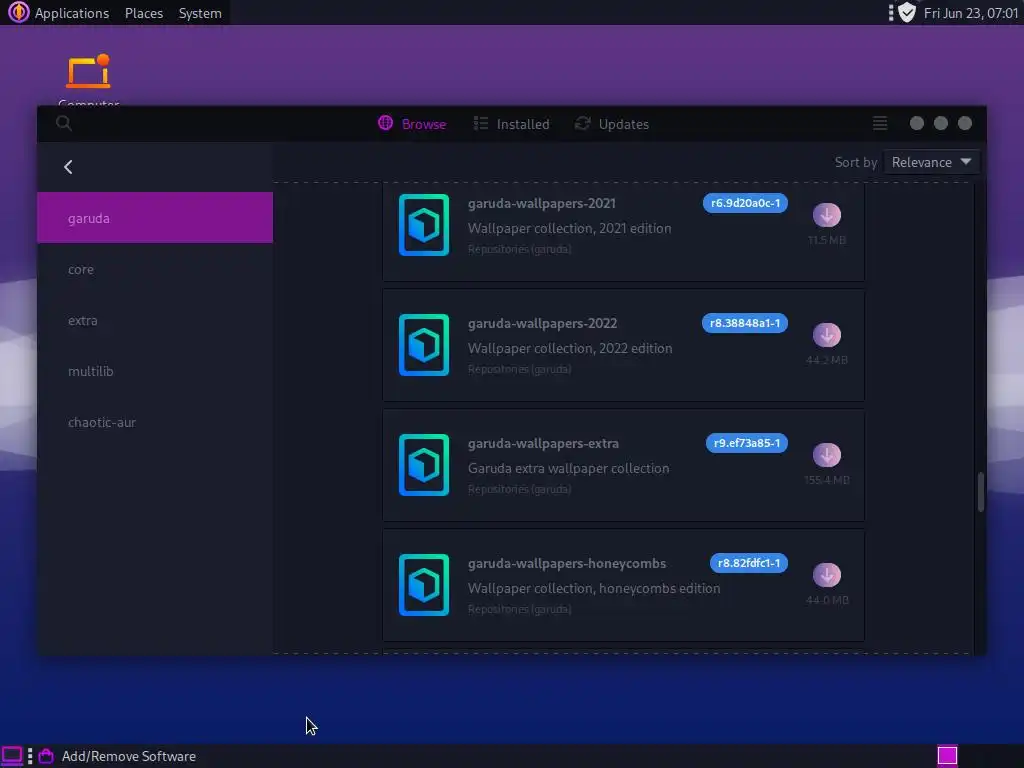Open the garuda-wallpapers-2021 package title

[x=541, y=203]
